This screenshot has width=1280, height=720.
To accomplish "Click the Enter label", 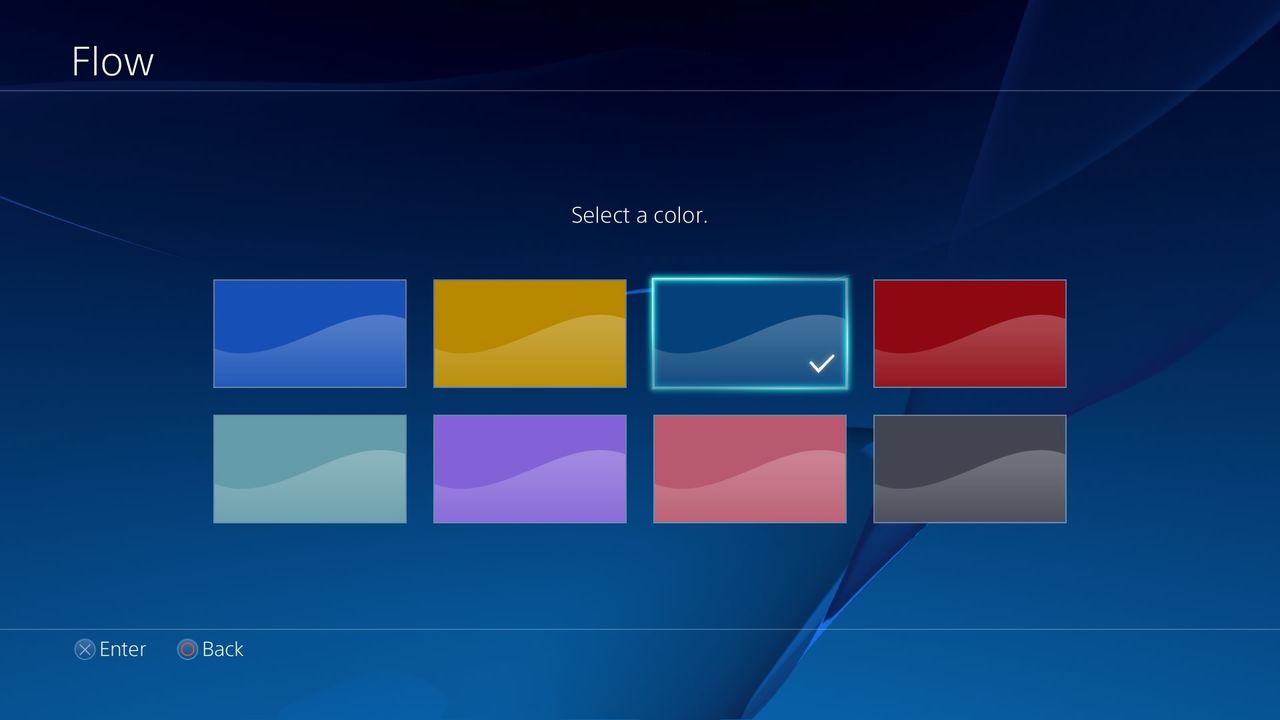I will pyautogui.click(x=123, y=649).
